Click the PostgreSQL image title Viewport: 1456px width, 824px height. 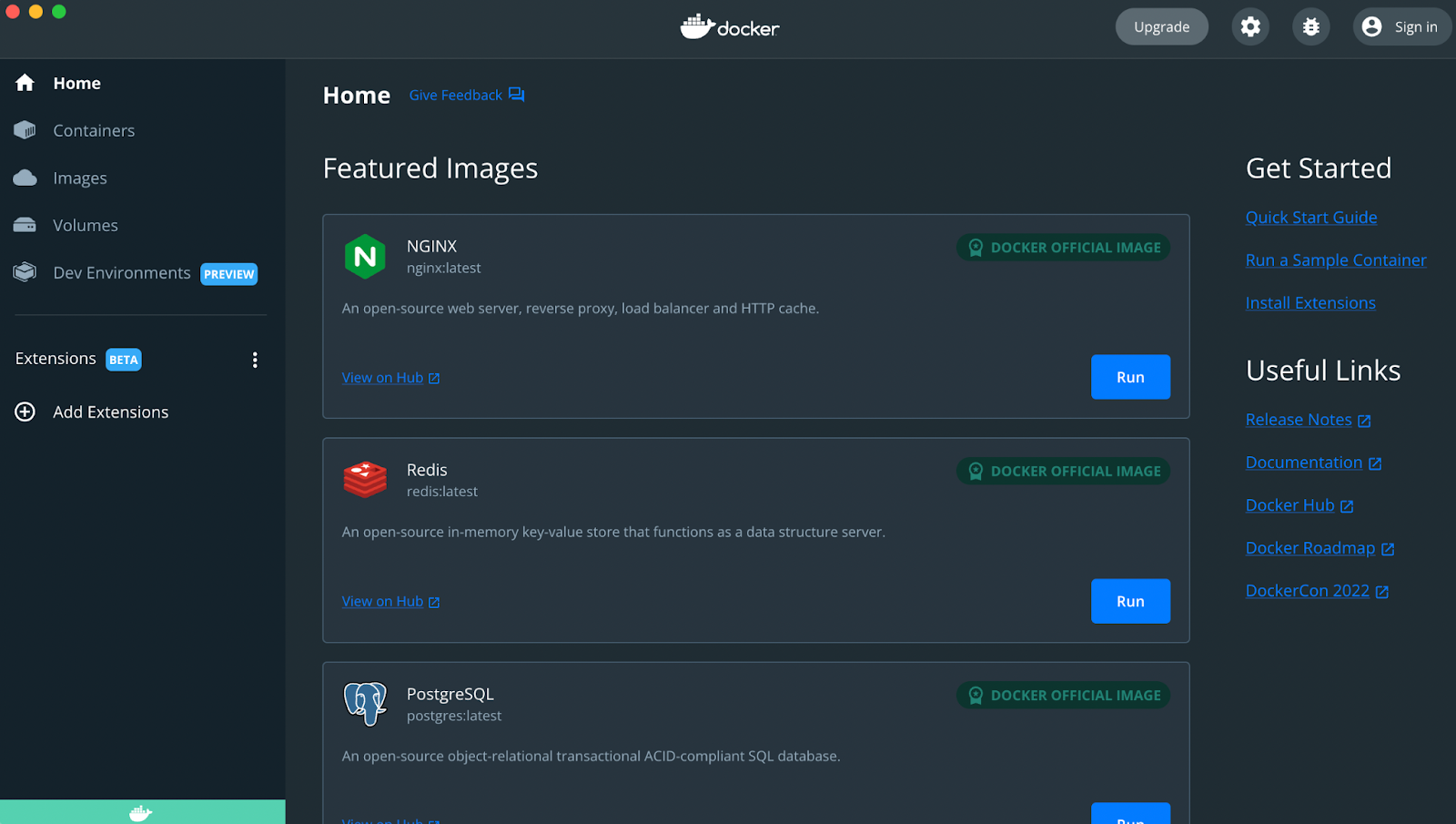[x=450, y=694]
